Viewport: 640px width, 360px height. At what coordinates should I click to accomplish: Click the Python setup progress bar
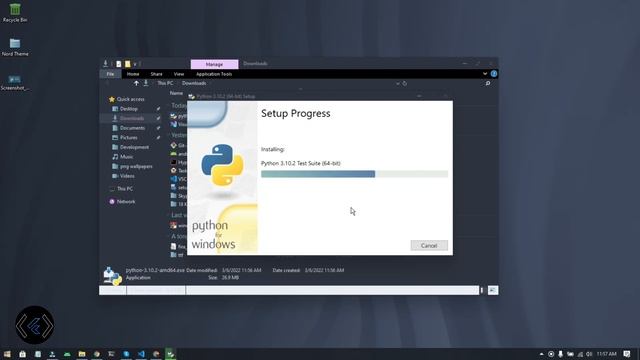pos(354,174)
